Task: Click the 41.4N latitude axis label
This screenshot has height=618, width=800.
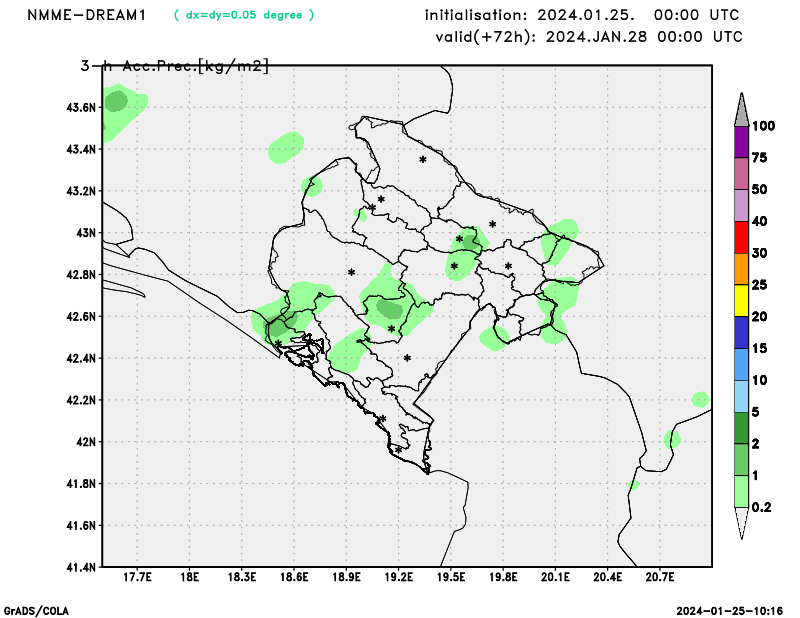Action: coord(81,567)
